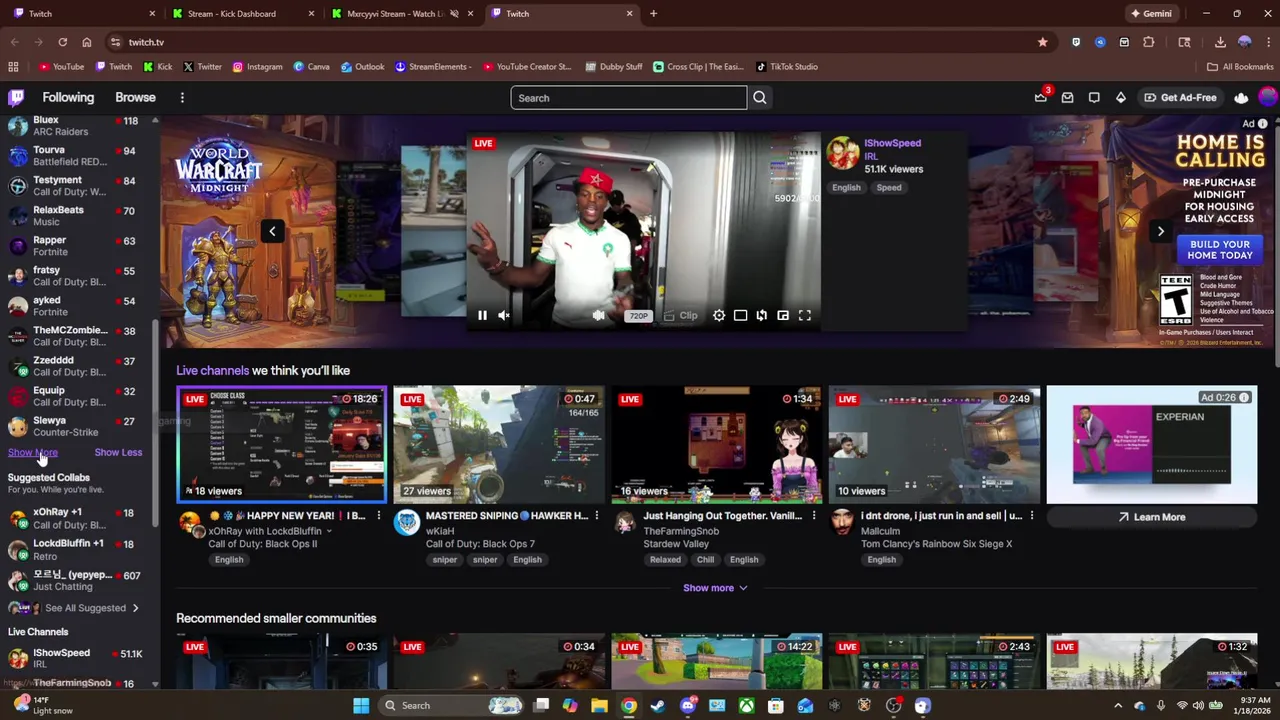
Task: Open the Kick bookmark in bookmarks bar
Action: point(158,67)
